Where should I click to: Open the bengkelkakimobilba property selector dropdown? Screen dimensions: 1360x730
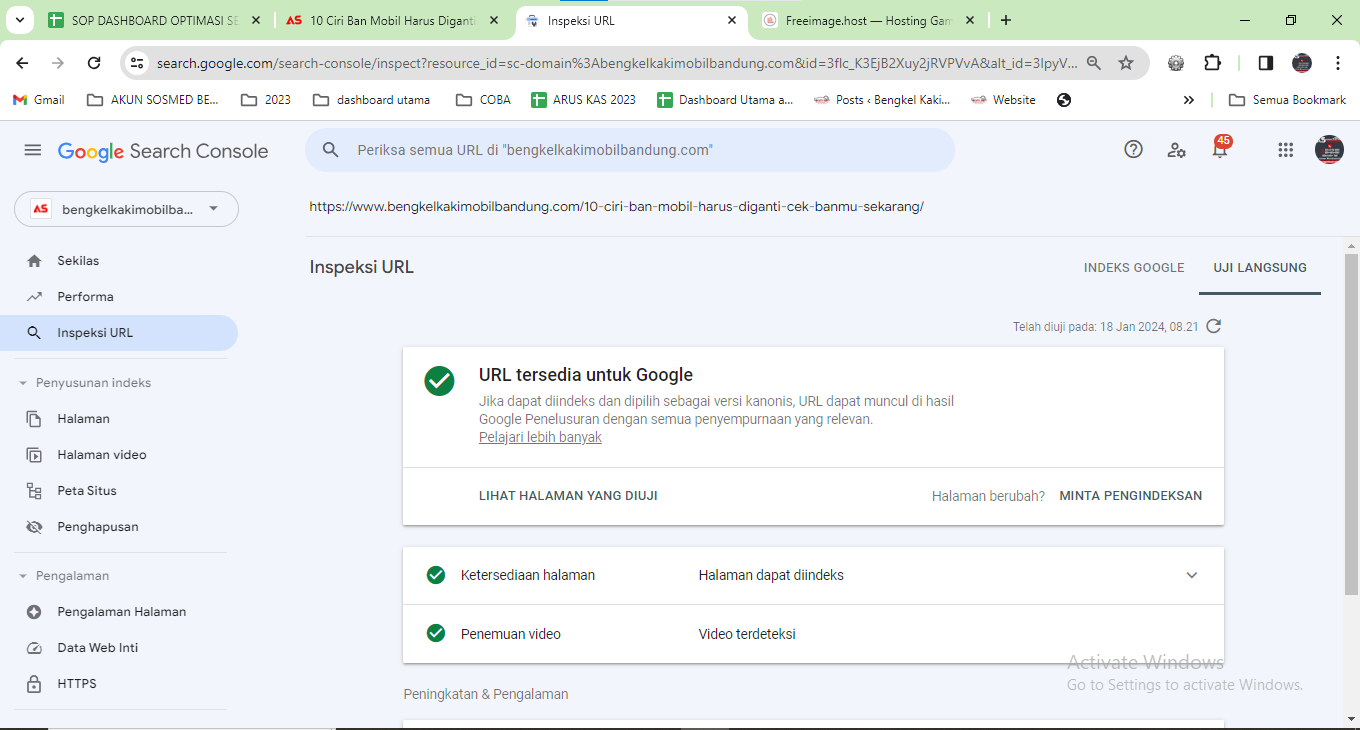126,209
